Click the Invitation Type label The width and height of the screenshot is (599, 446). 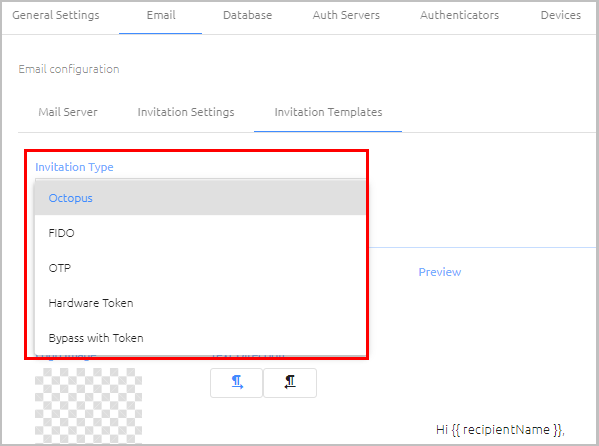[x=74, y=167]
